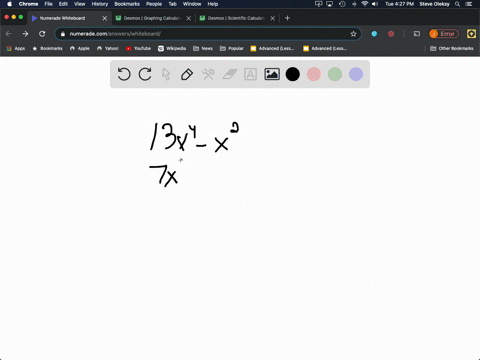The width and height of the screenshot is (480, 360).
Task: Open the Wikipedia bookmark
Action: [172, 48]
